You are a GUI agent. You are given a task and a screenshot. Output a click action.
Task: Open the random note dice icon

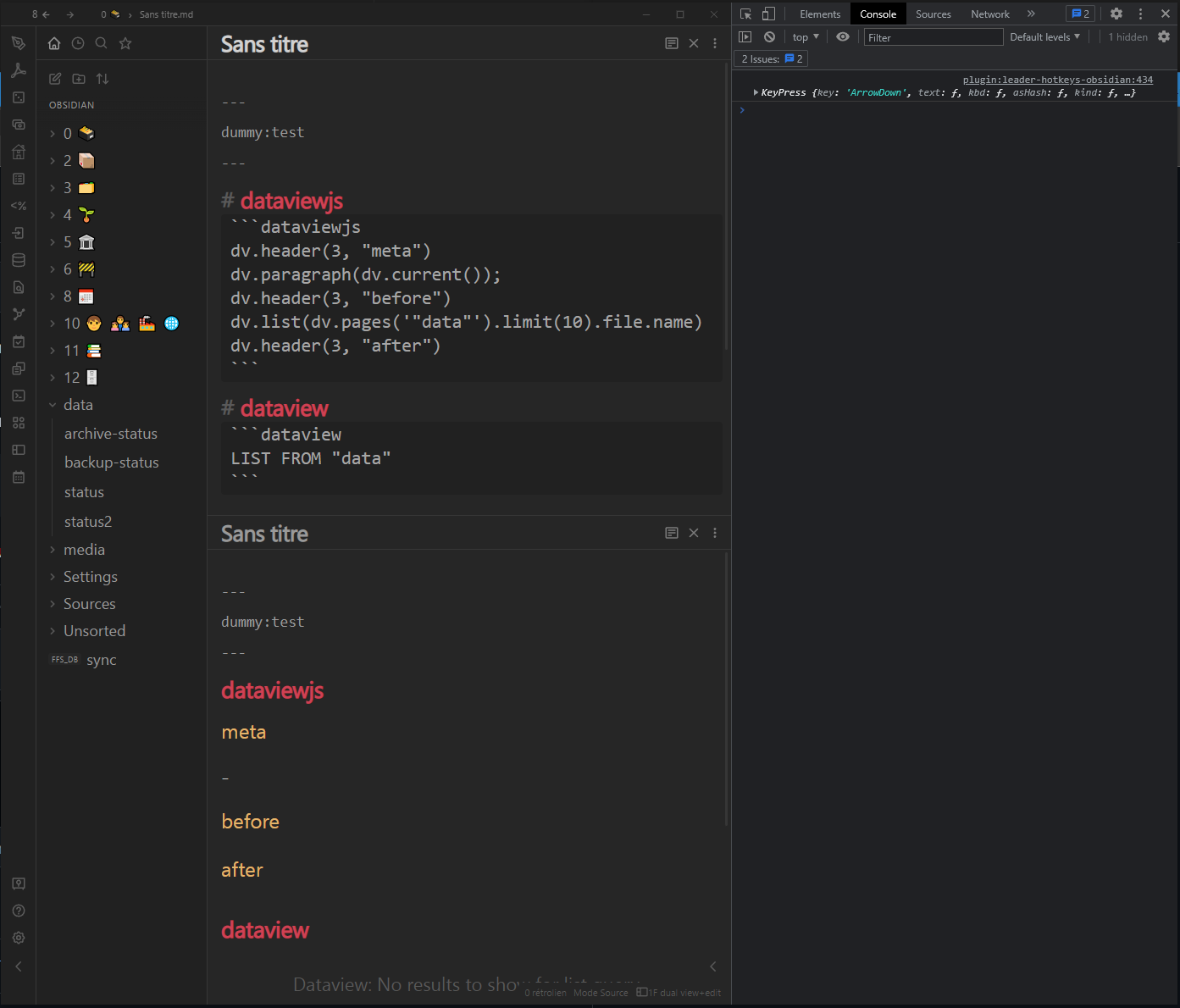(19, 97)
